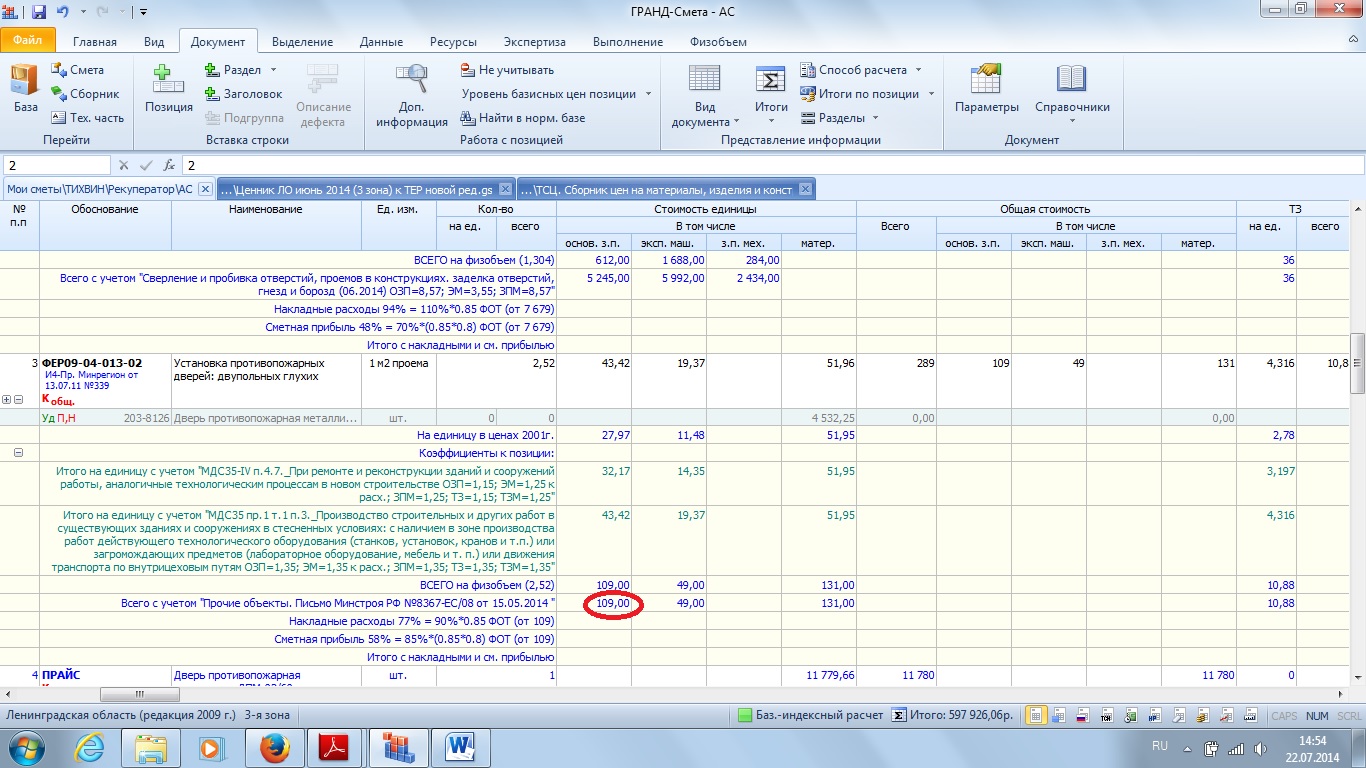Open the Экспертиза ribbon tab
Screen dimensions: 1366x768
[x=534, y=42]
